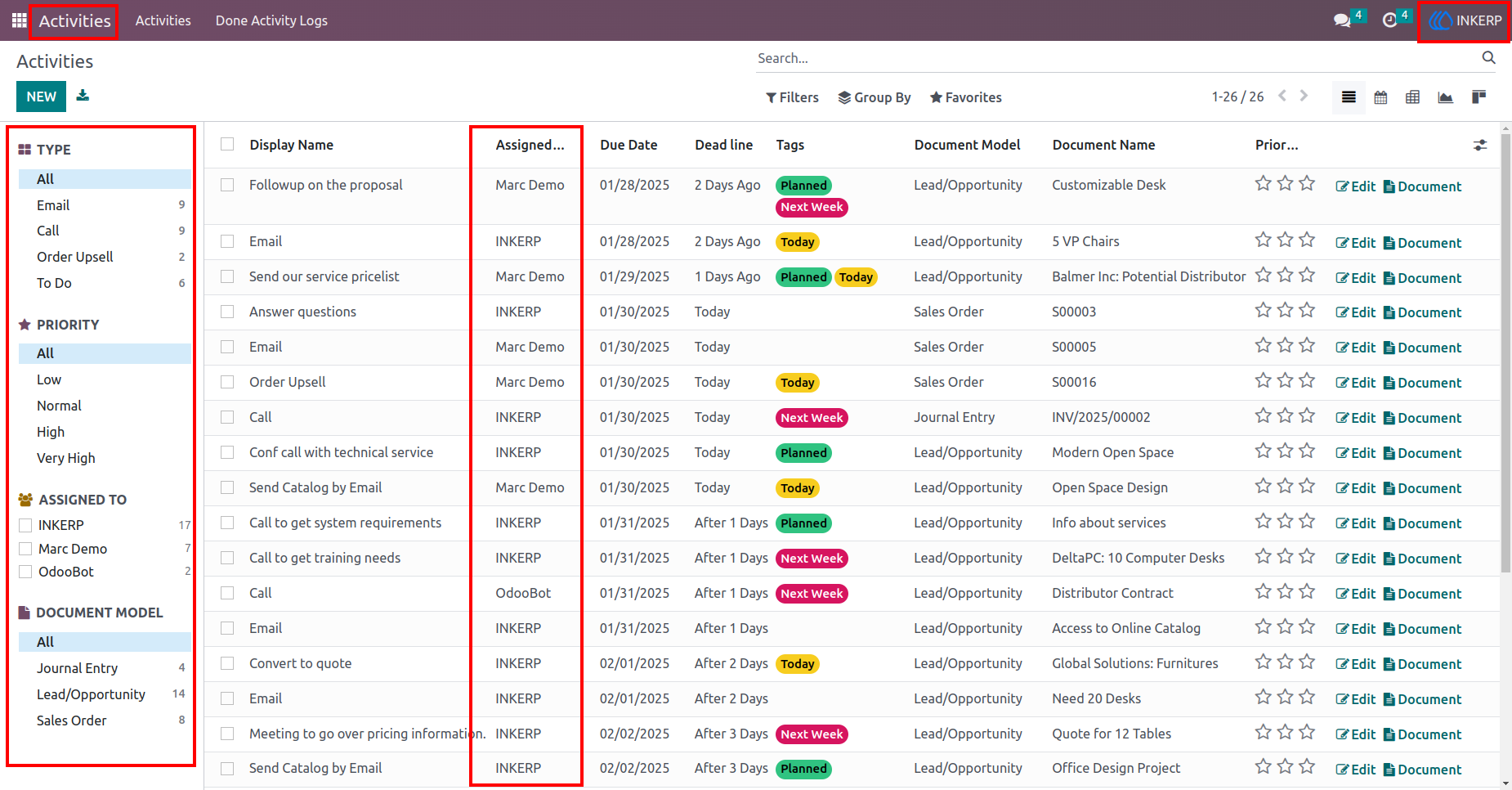Click the vertical scrollbar of the list

[x=1505, y=352]
